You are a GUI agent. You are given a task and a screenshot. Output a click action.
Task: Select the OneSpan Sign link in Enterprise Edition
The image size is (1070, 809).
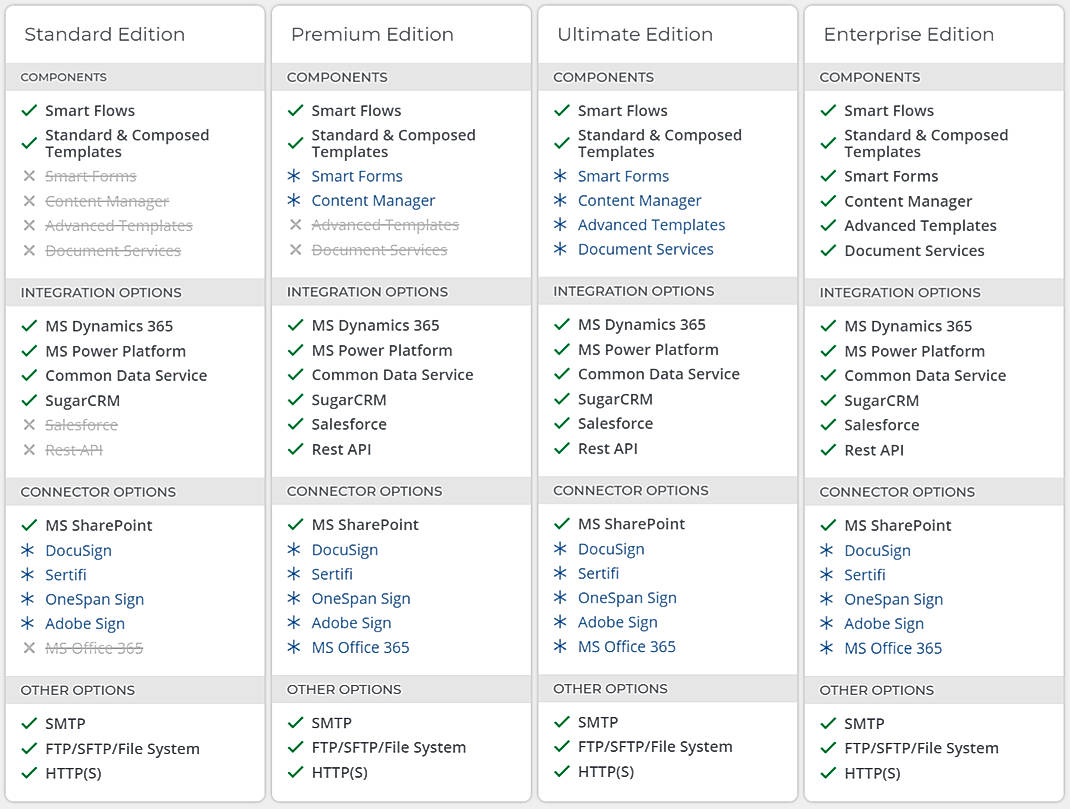[x=893, y=599]
